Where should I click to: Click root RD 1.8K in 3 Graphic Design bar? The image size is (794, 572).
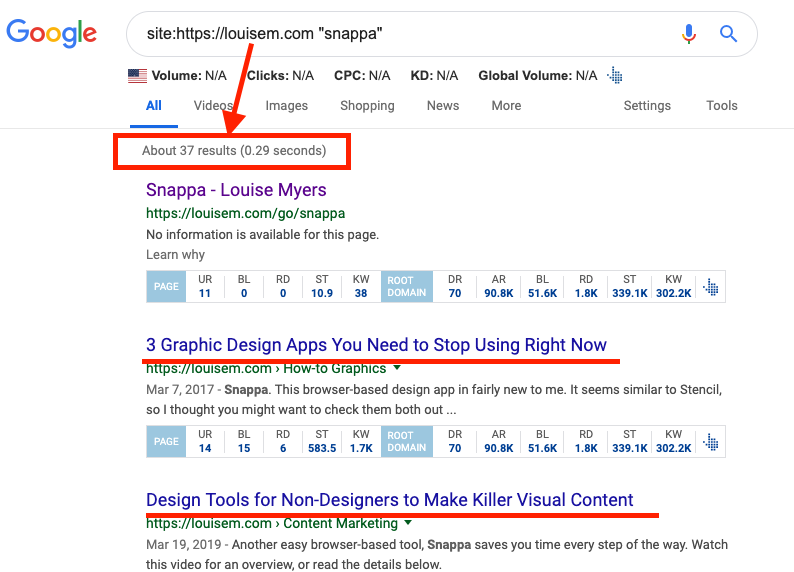click(x=586, y=448)
